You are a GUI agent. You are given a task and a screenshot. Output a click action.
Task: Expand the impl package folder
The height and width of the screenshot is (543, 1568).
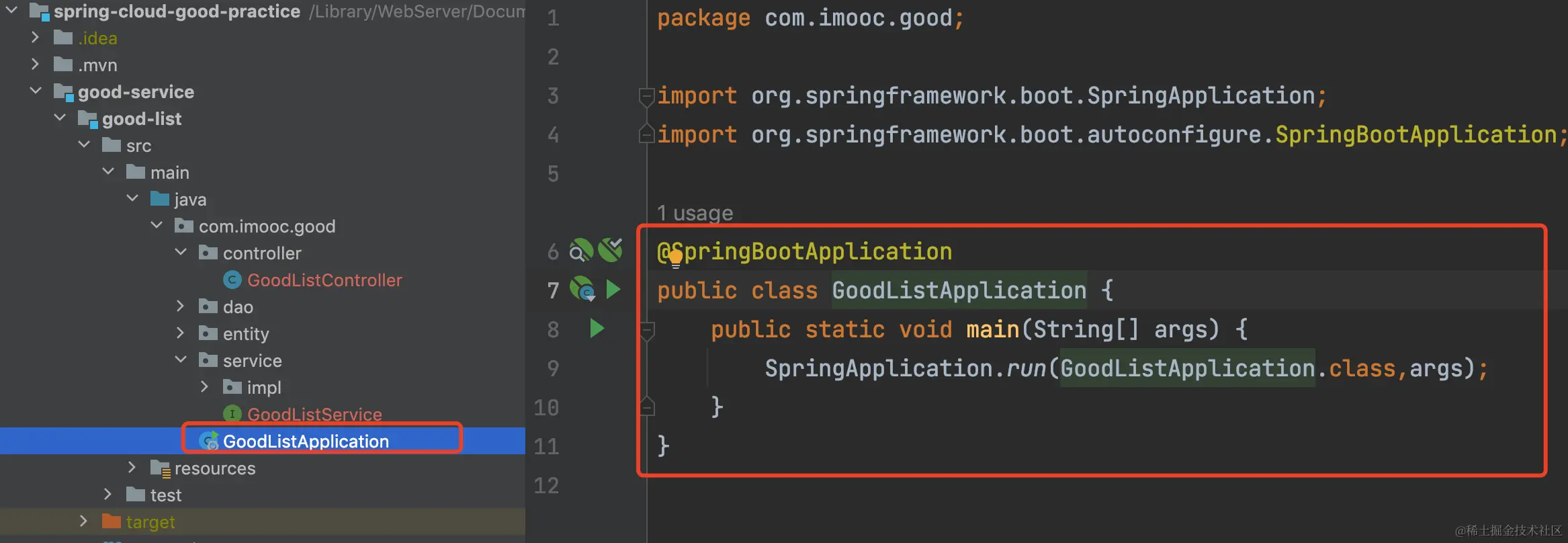pyautogui.click(x=205, y=387)
